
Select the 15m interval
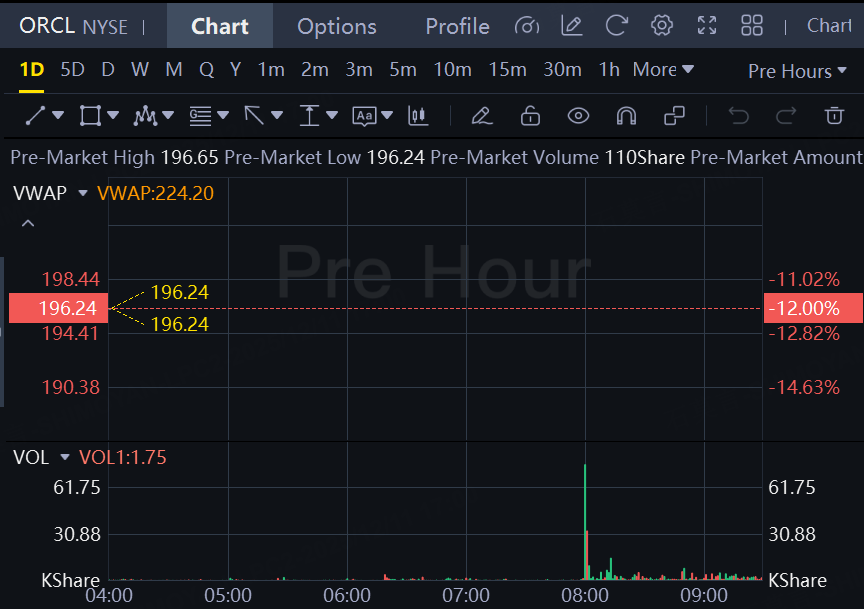tap(507, 70)
